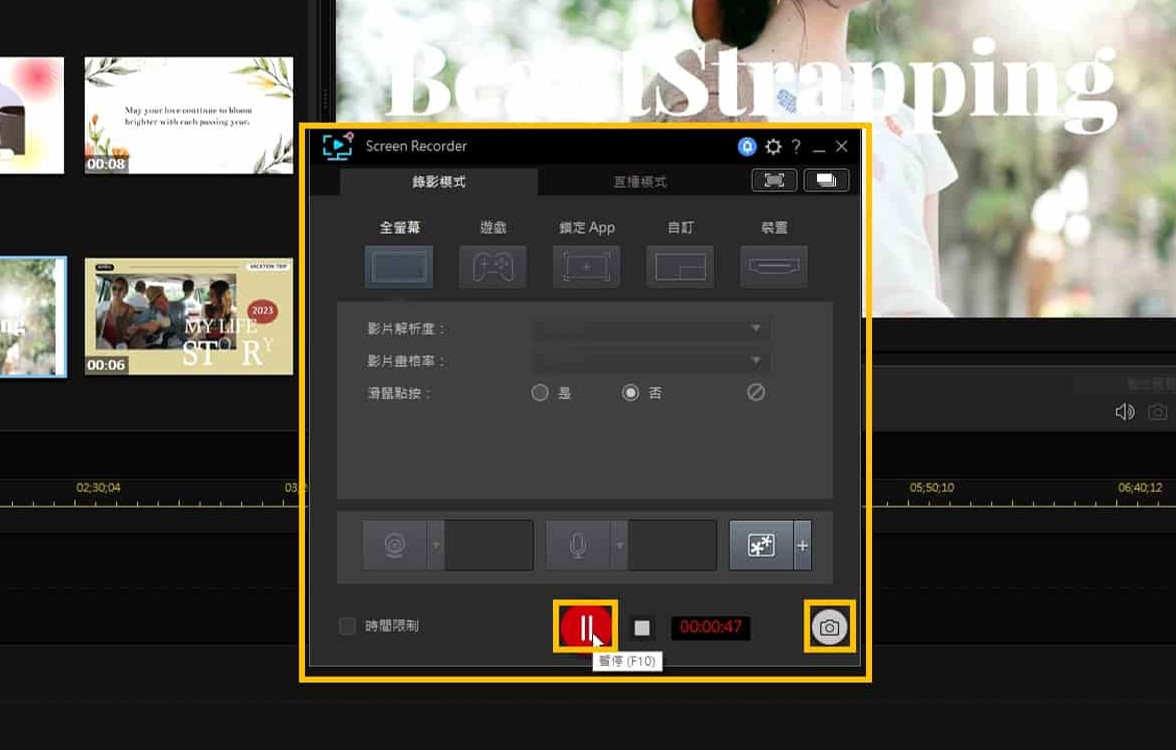Expand the microphone device dropdown arrow
Viewport: 1176px width, 750px height.
[x=621, y=545]
